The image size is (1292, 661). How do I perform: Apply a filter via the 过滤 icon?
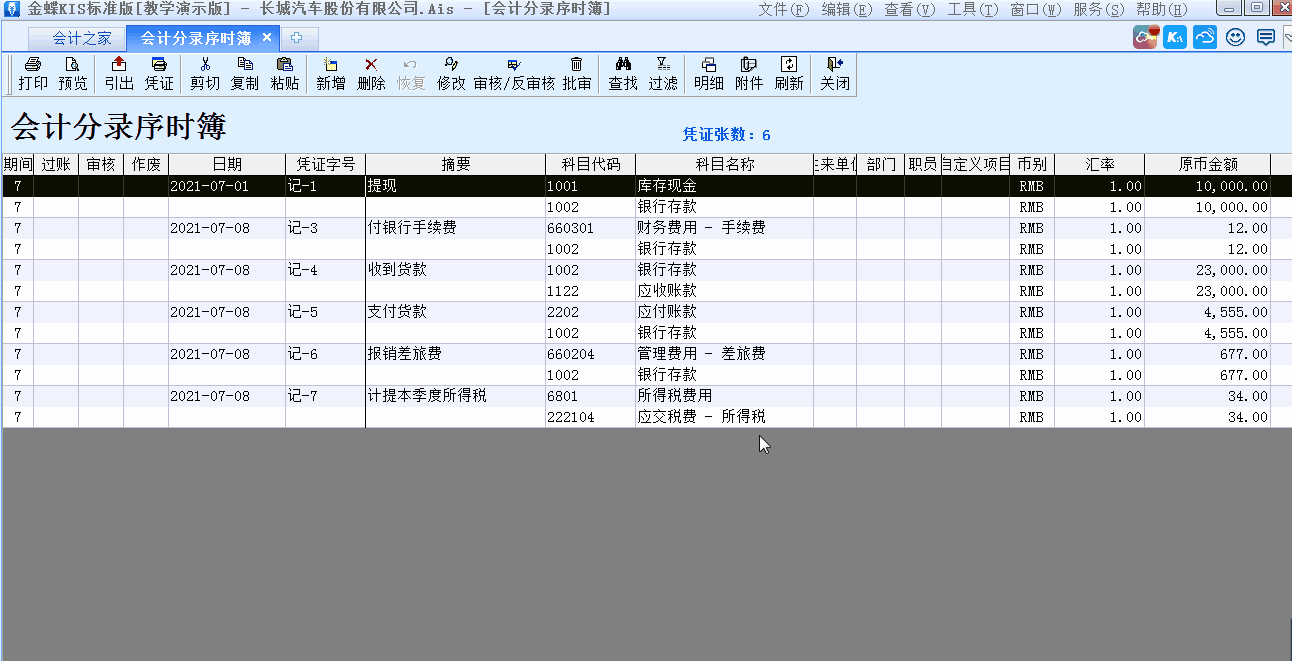(x=662, y=74)
